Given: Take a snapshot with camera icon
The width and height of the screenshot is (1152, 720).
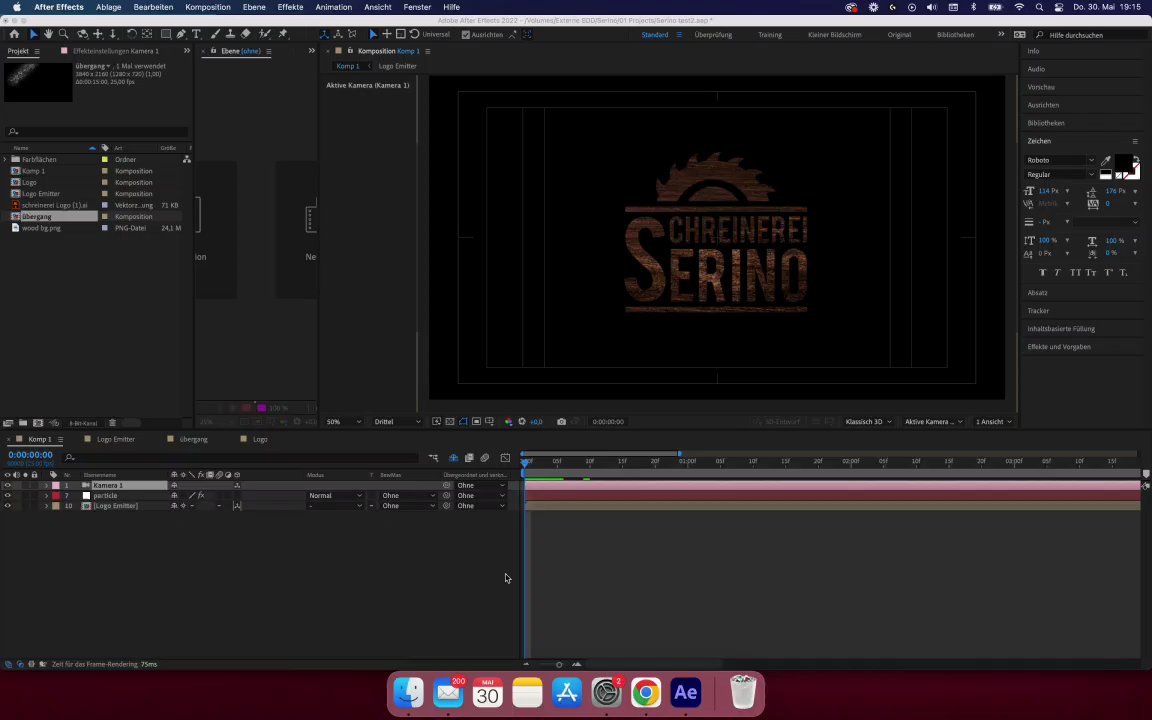Looking at the screenshot, I should [x=561, y=422].
